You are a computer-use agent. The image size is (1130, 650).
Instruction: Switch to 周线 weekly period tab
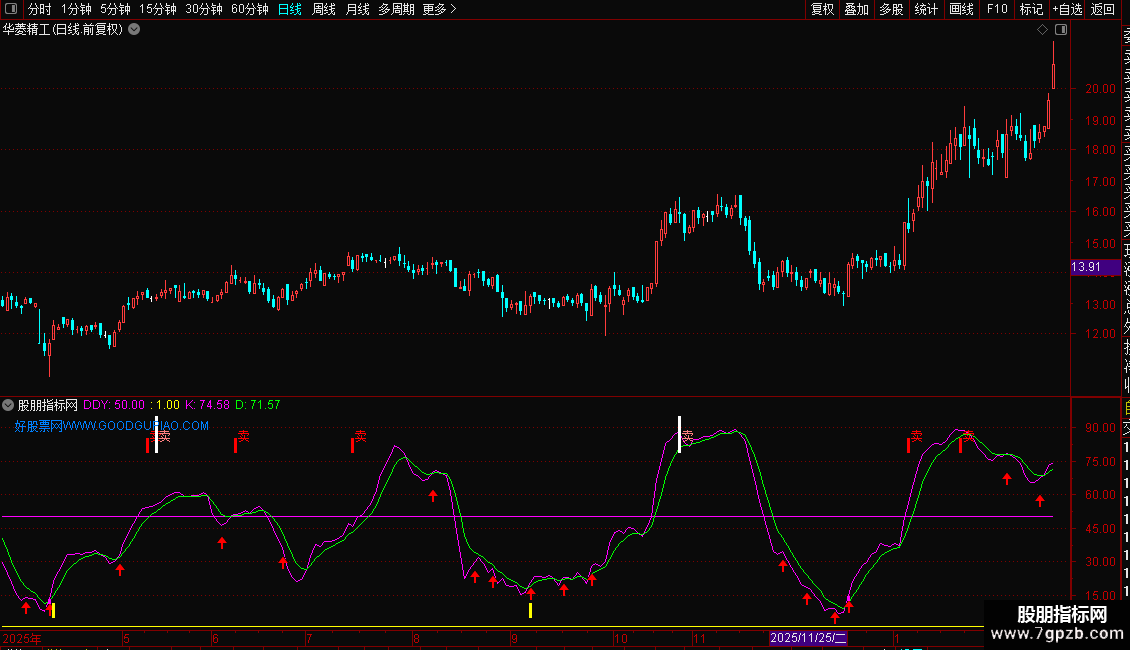point(324,9)
